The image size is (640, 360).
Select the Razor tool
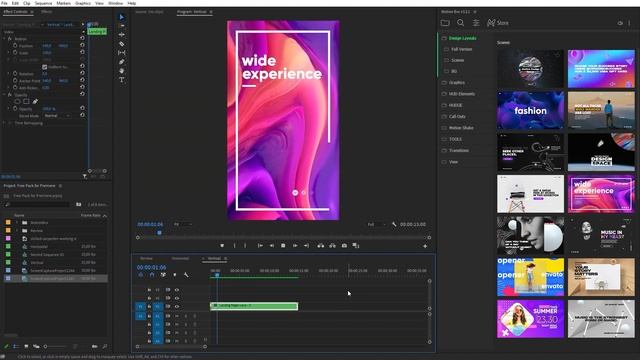point(122,44)
